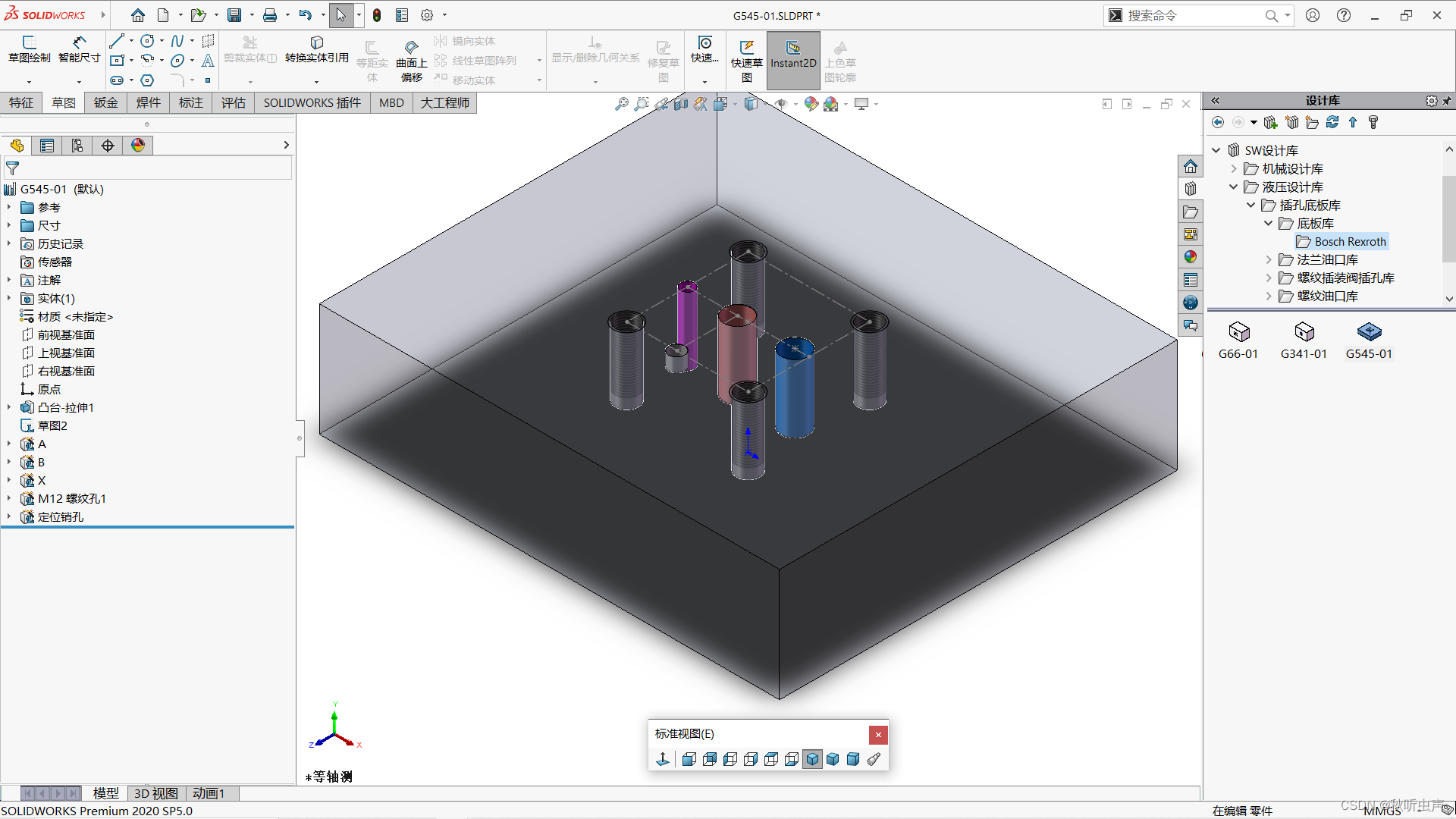Image resolution: width=1456 pixels, height=819 pixels.
Task: Collapse the 液压设计库 folder
Action: click(x=1234, y=187)
